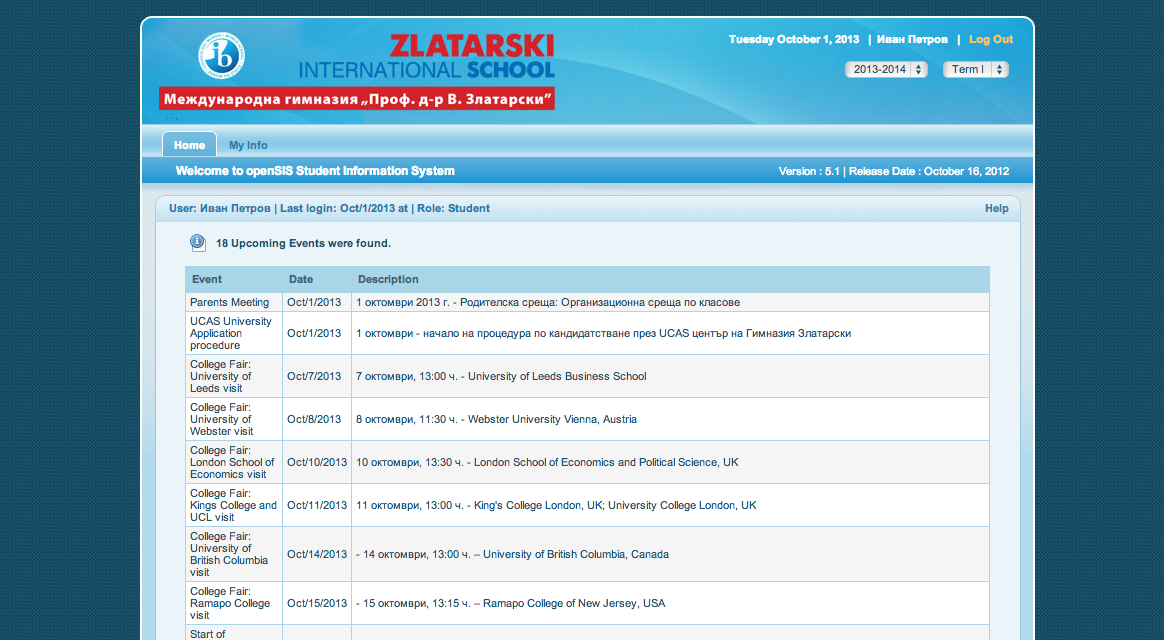This screenshot has height=640, width=1164.
Task: Select the London School of Economics visit
Action: (x=232, y=462)
